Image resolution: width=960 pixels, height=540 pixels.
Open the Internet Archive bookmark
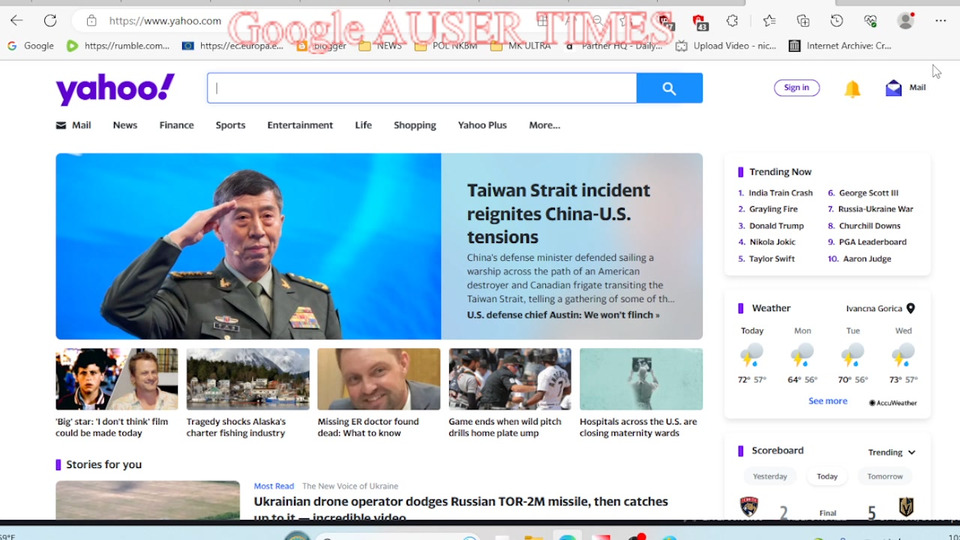(840, 46)
